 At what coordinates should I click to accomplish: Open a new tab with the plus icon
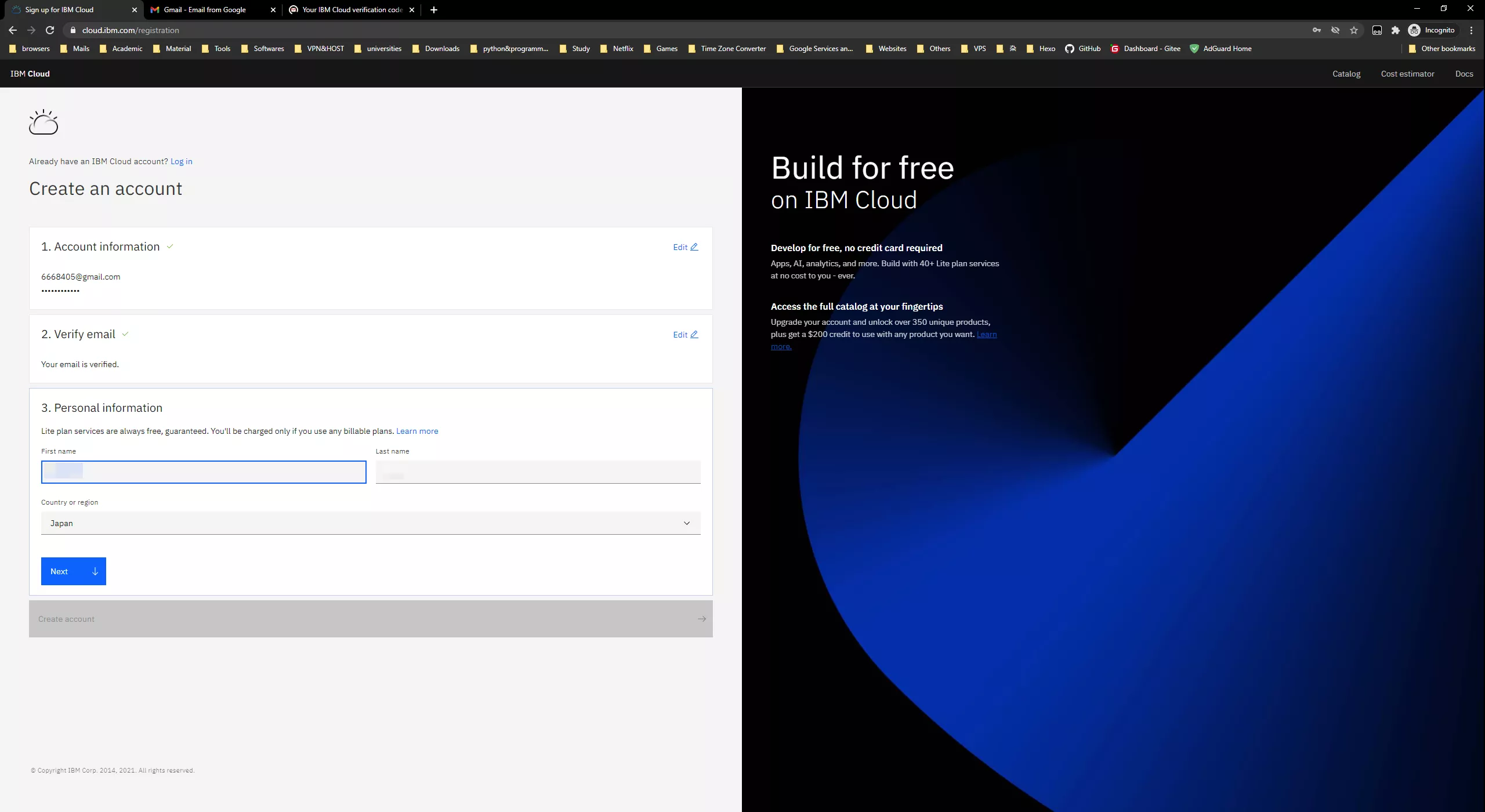(434, 10)
